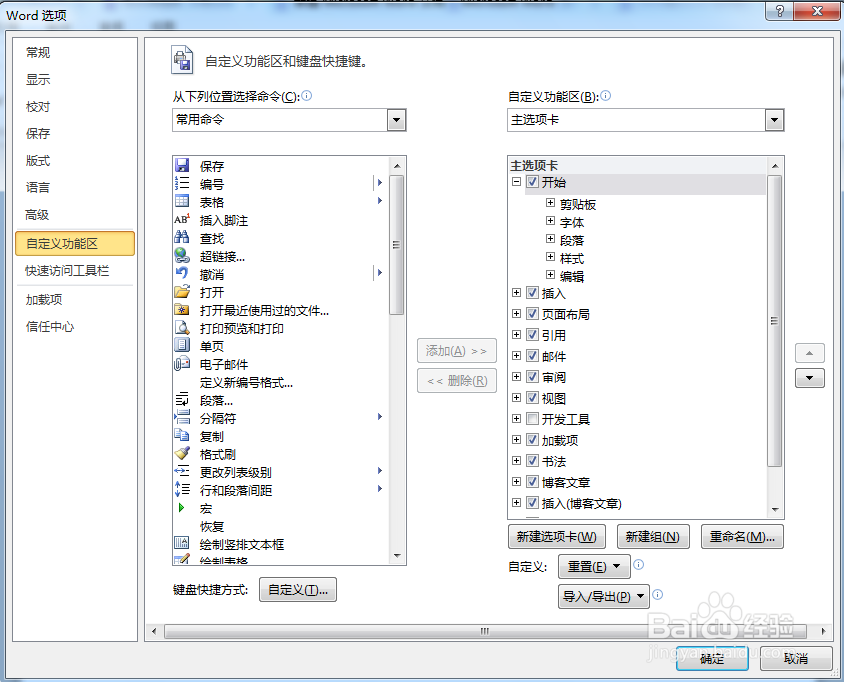This screenshot has width=844, height=682.
Task: Uncheck the 审阅 checkbox
Action: pos(532,377)
